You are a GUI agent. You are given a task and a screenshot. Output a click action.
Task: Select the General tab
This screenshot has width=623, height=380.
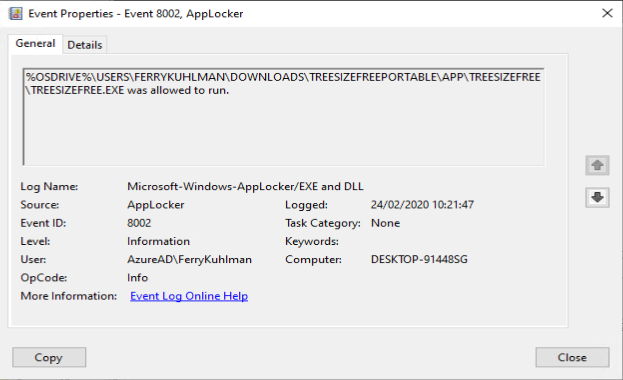tap(35, 43)
